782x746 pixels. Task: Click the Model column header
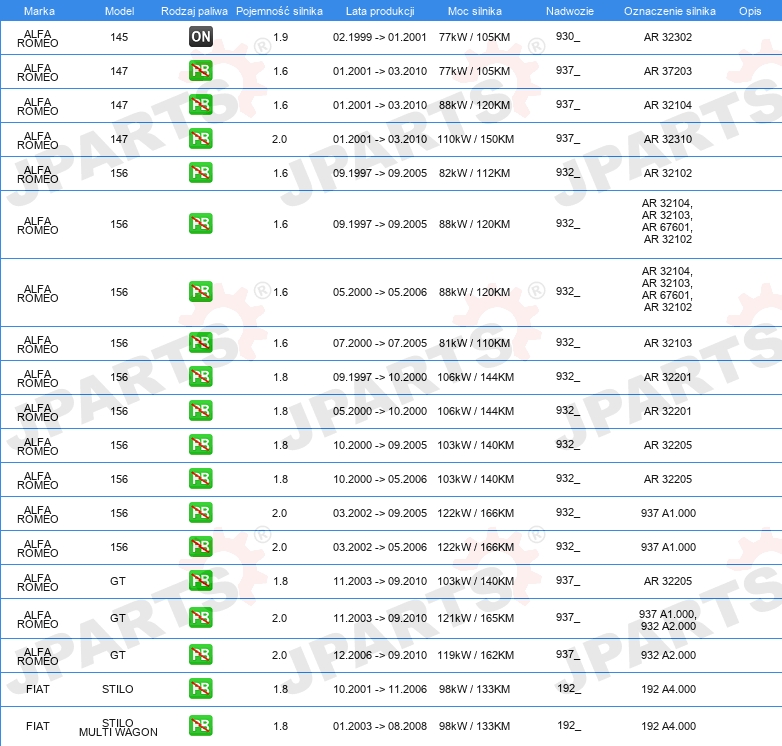119,11
